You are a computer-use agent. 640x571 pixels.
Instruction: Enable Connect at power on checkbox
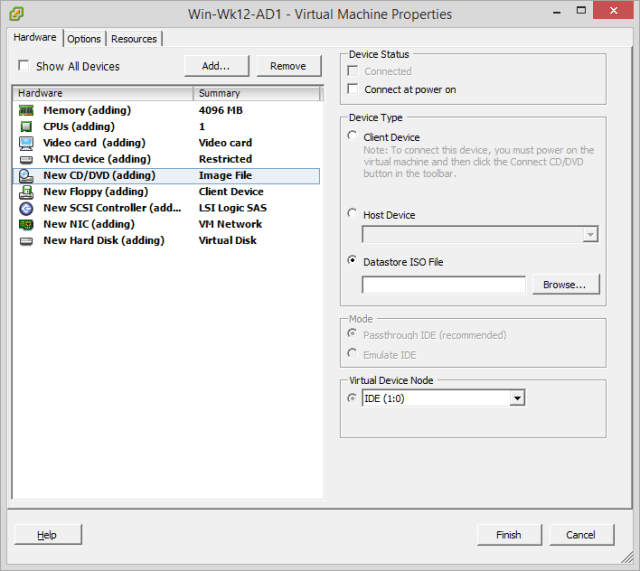(353, 89)
